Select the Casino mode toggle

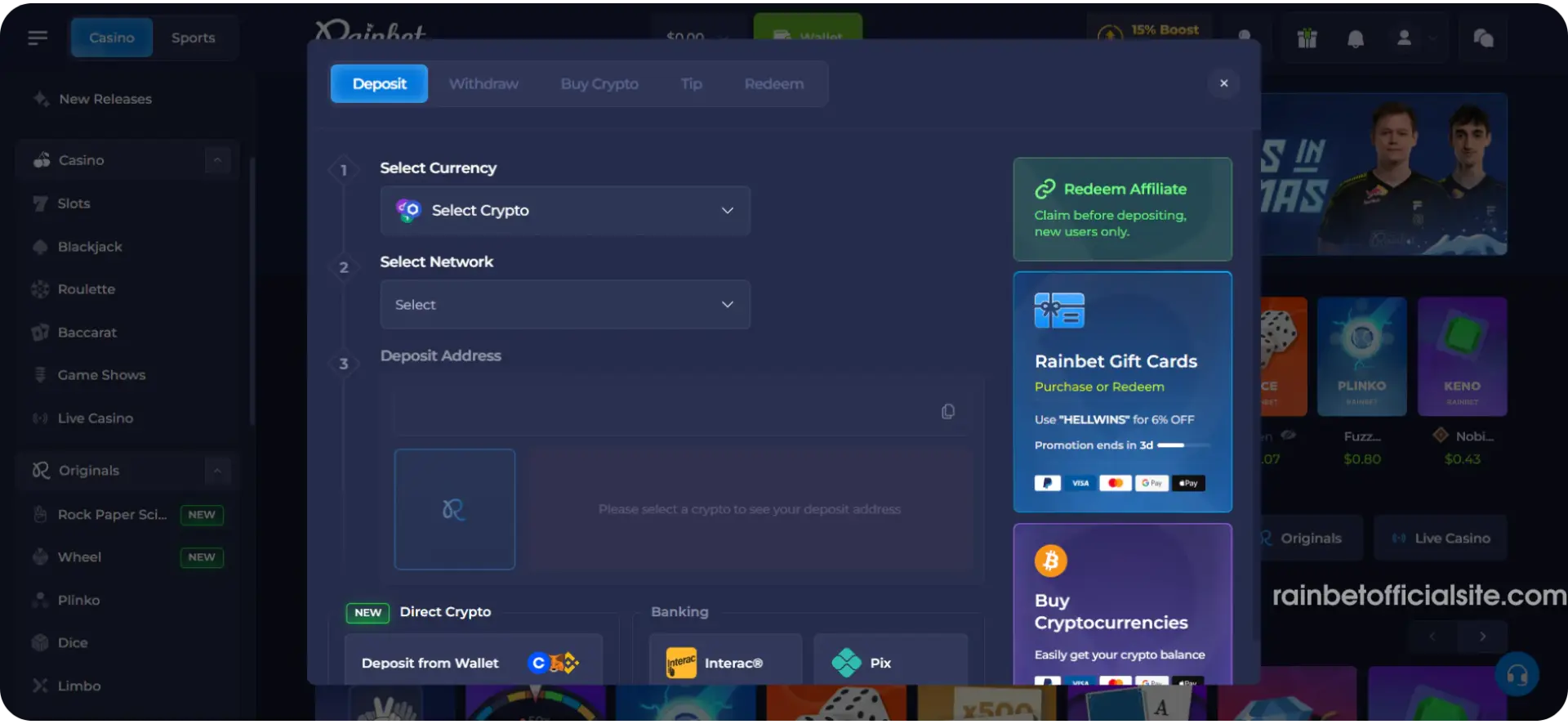(x=112, y=38)
